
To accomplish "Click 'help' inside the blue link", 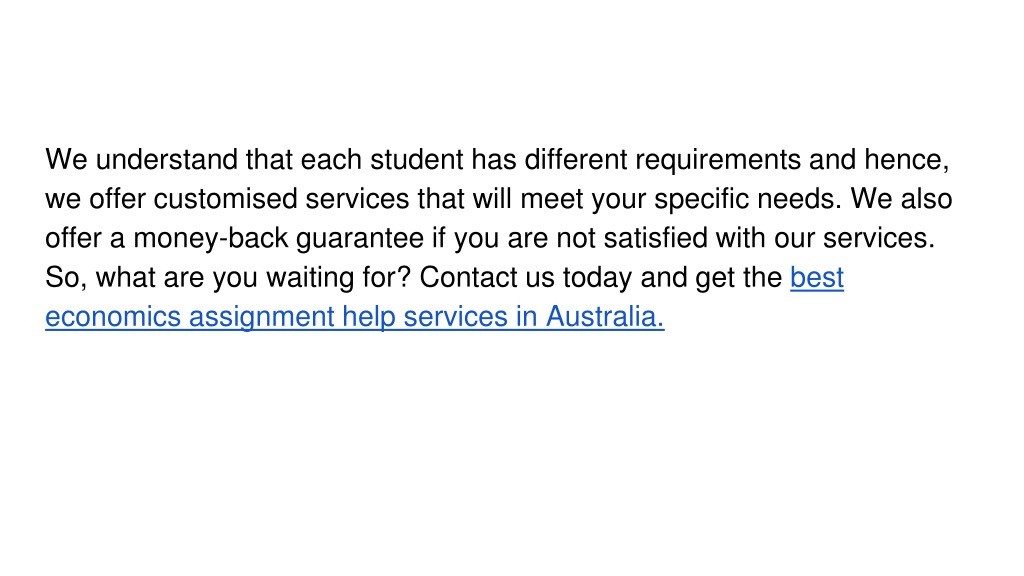I will click(369, 317).
